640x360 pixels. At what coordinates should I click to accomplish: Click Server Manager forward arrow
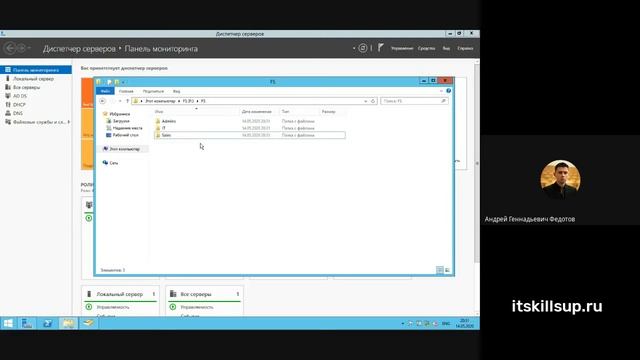[21, 48]
